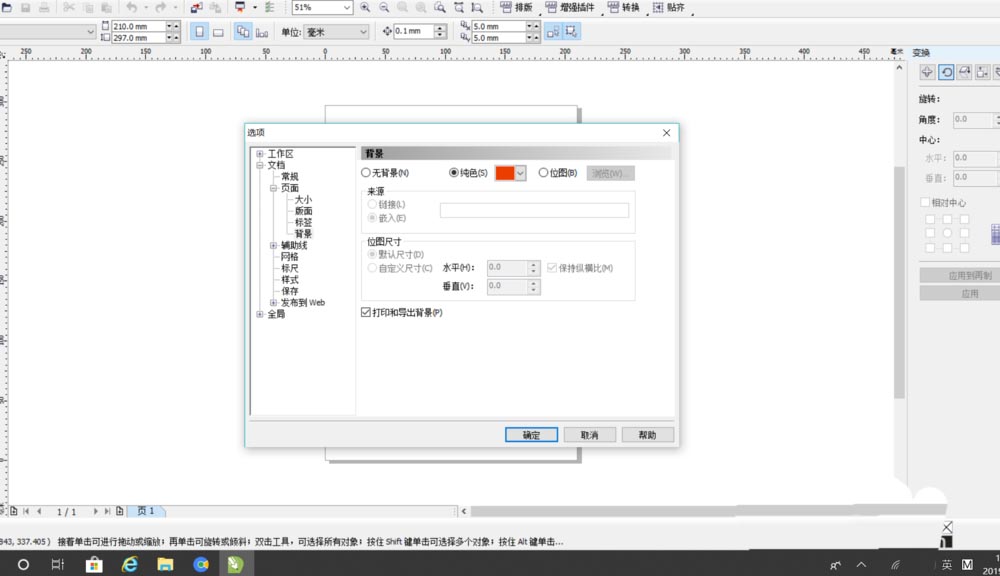Expand the 辅助线 tree node
The height and width of the screenshot is (576, 1000).
[273, 245]
